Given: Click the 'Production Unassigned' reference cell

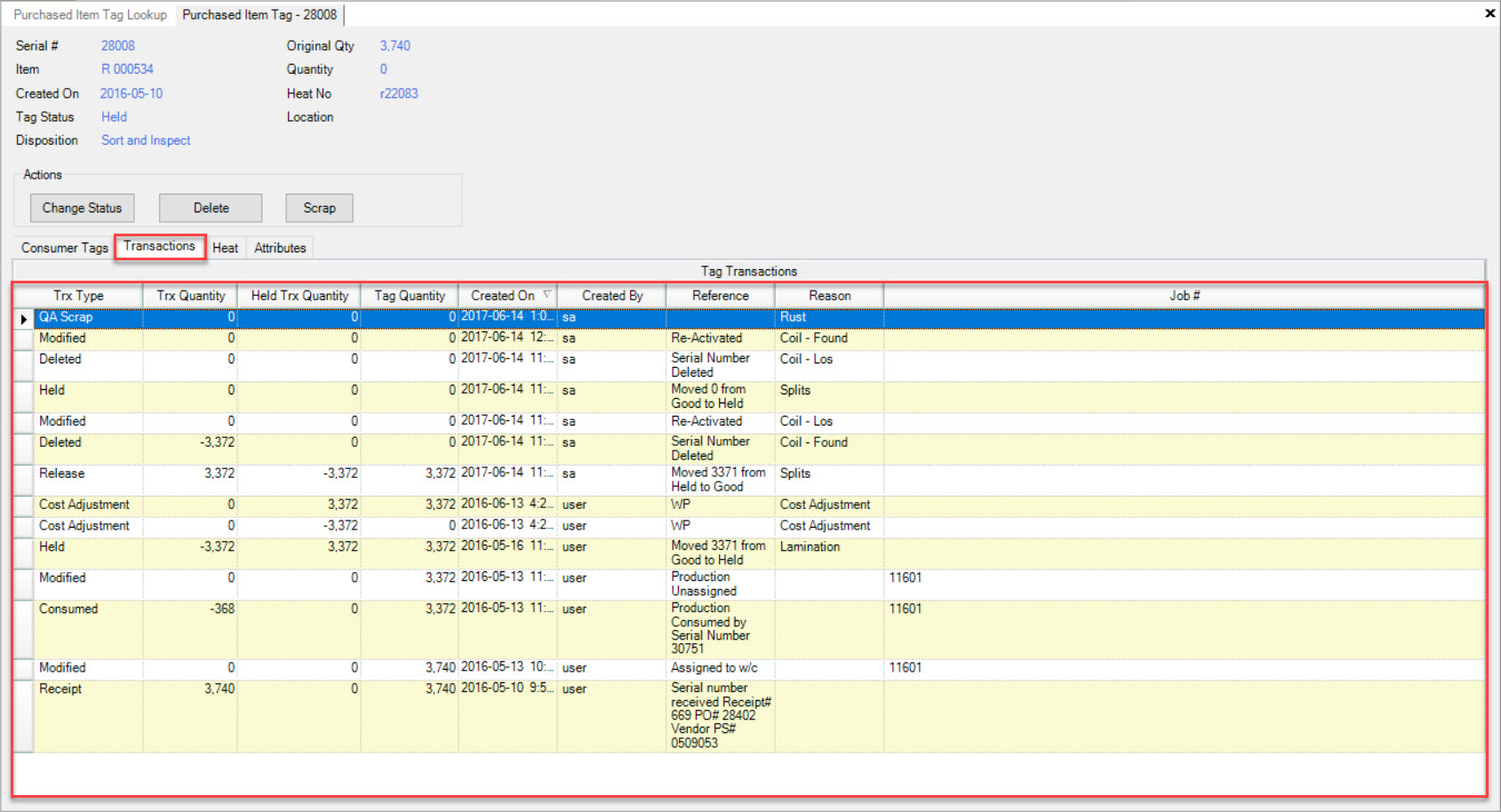Looking at the screenshot, I should click(721, 585).
